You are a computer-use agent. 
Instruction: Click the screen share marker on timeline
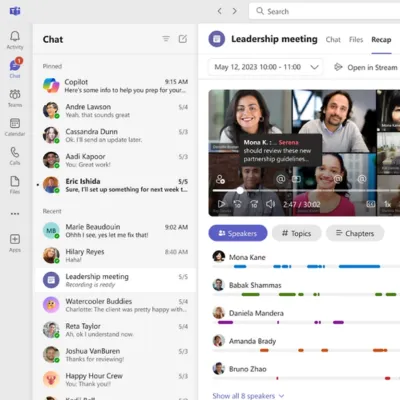point(296,179)
